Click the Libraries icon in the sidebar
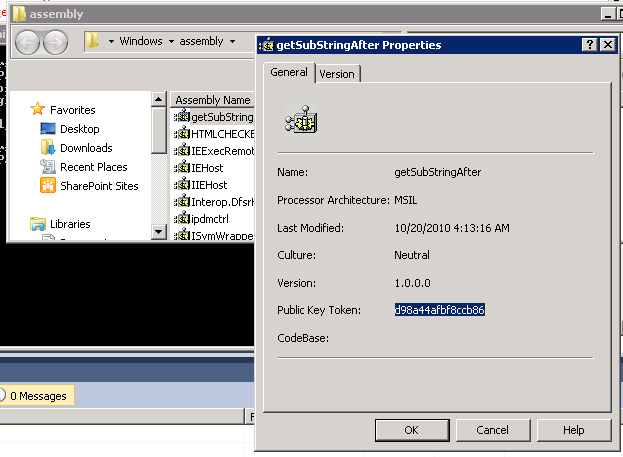 pyautogui.click(x=38, y=224)
